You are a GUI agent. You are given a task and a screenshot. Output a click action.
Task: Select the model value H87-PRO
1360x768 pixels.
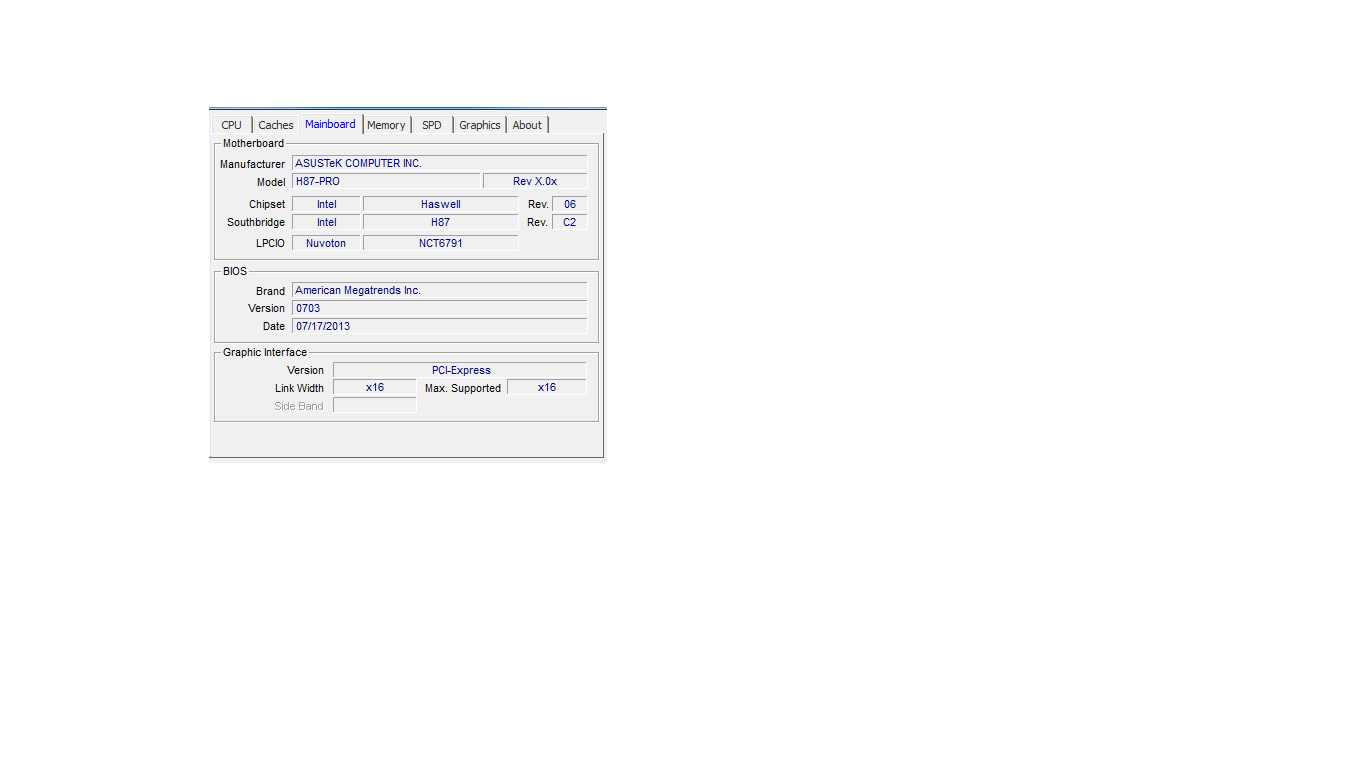(x=386, y=181)
